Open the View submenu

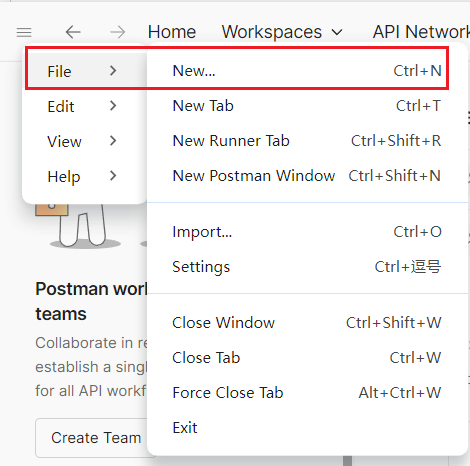pos(84,141)
